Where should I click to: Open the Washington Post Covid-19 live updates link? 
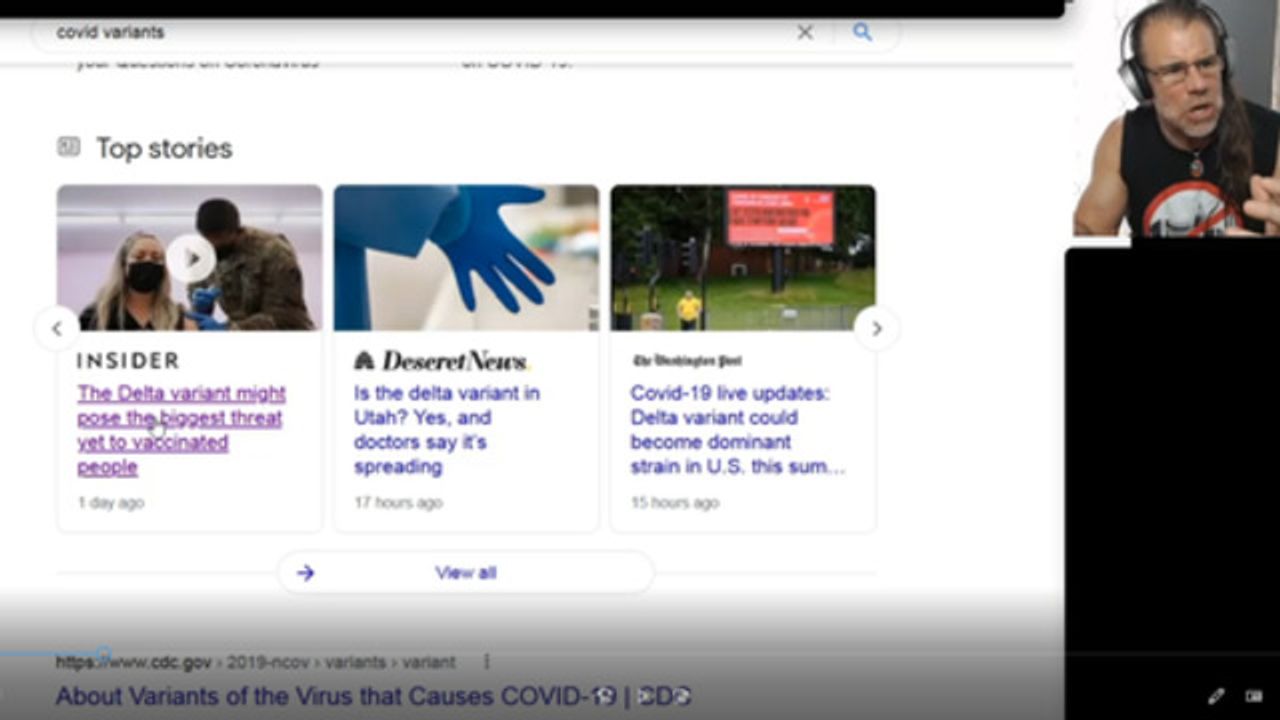737,430
